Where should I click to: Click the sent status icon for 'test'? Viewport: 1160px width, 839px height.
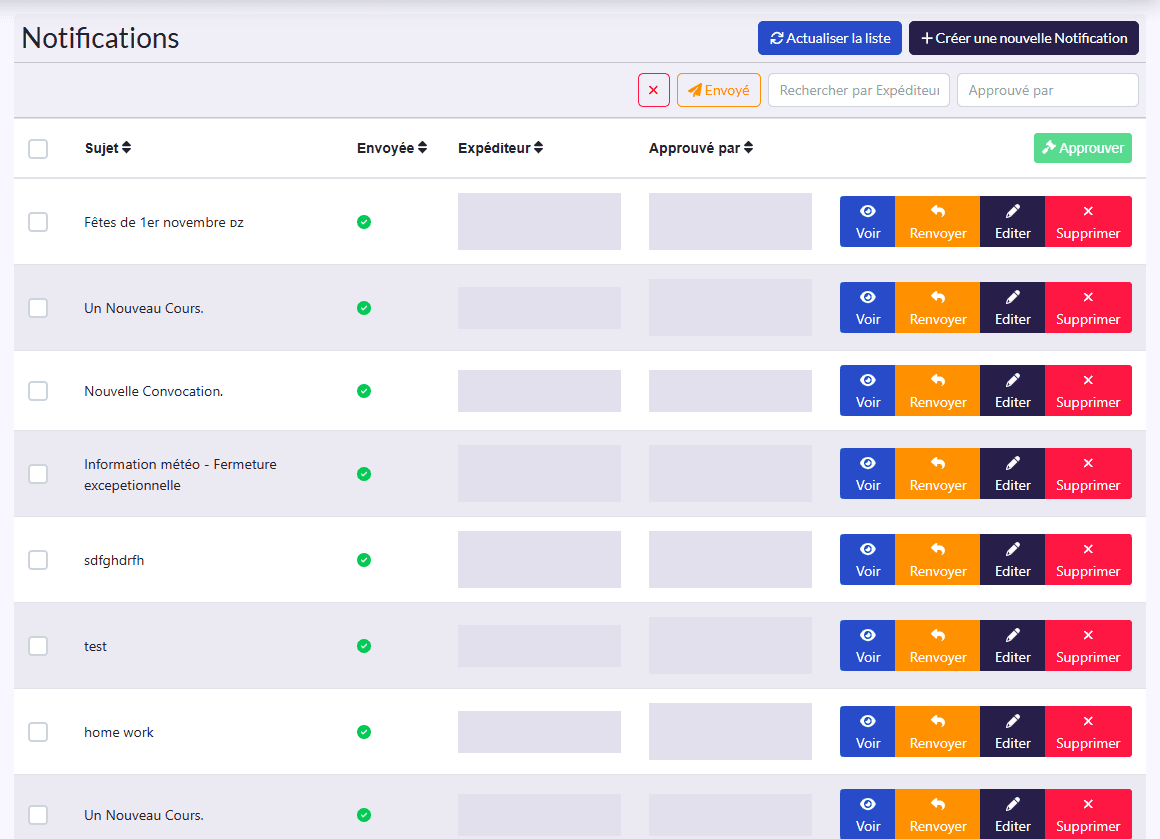pyautogui.click(x=364, y=646)
